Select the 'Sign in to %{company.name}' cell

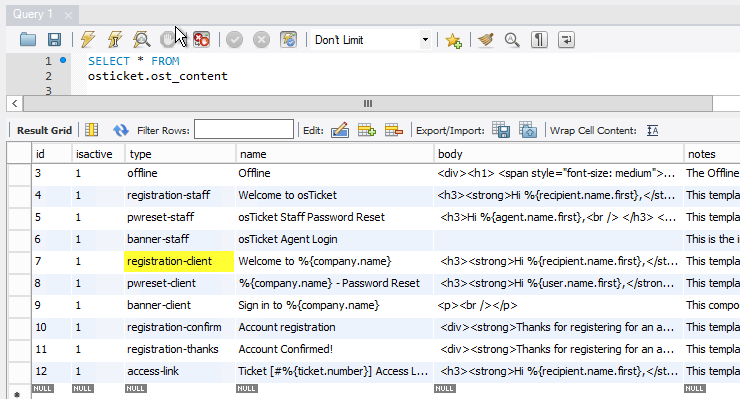click(334, 306)
